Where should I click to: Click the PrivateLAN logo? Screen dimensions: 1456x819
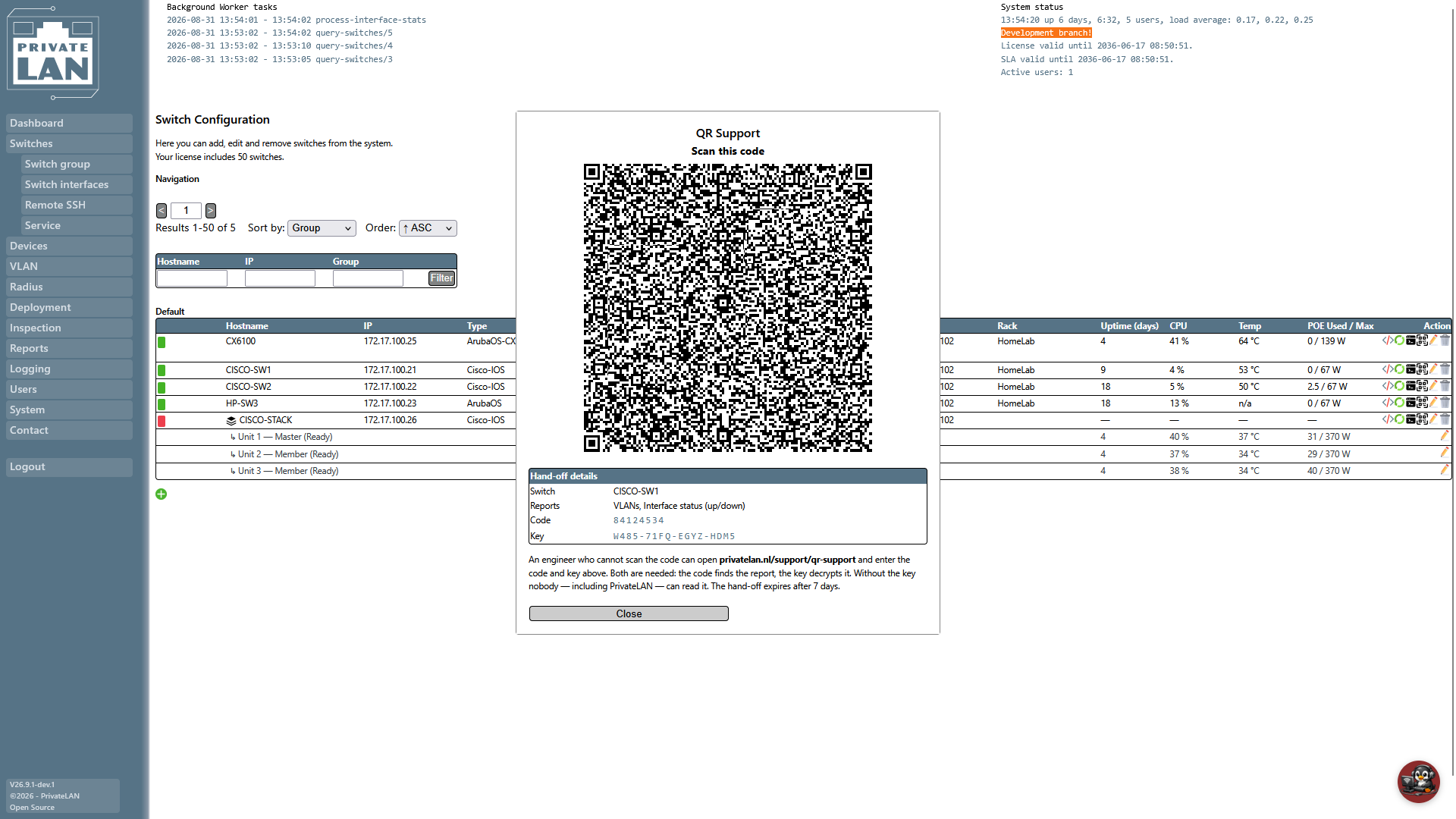[53, 53]
